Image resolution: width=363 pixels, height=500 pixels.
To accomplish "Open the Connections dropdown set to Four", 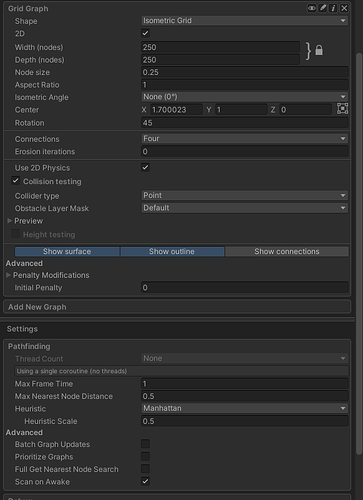I will (x=245, y=138).
